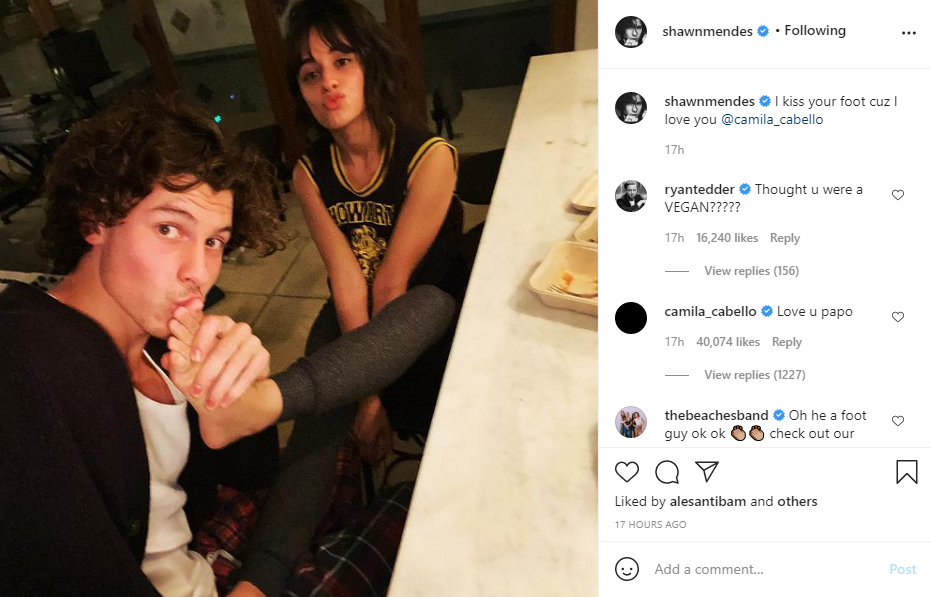Open the comment speech bubble icon
This screenshot has width=931, height=597.
pos(667,472)
